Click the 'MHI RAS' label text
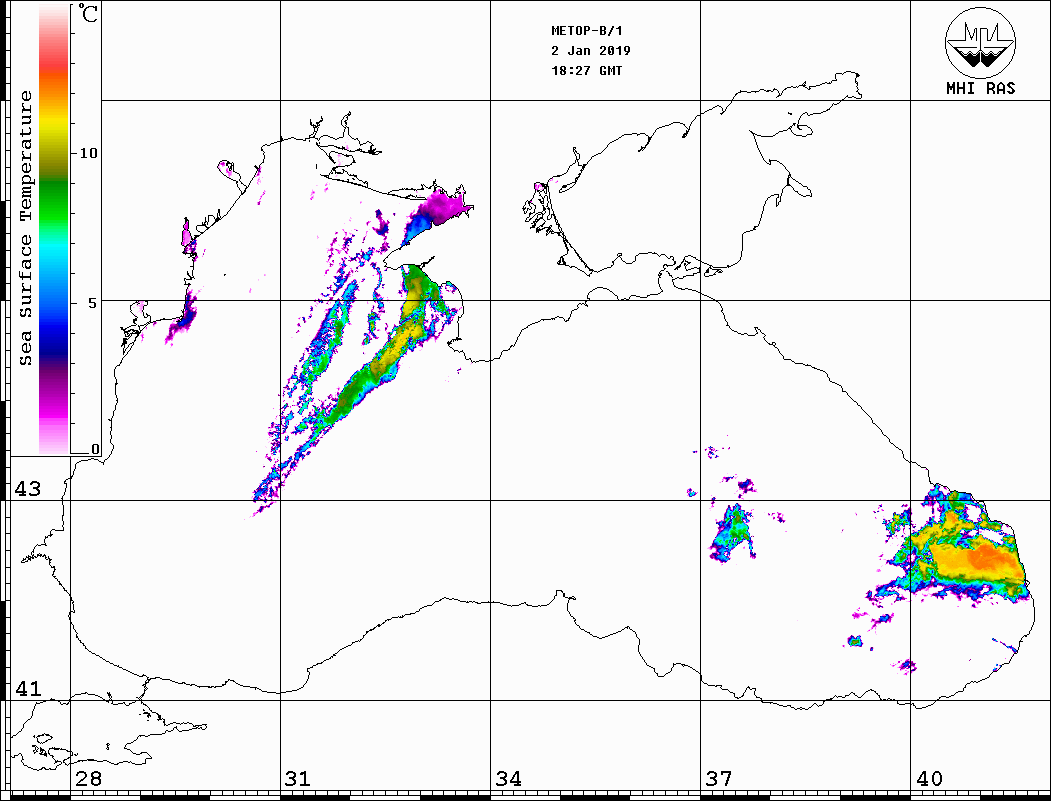This screenshot has height=801, width=1051. pyautogui.click(x=980, y=88)
